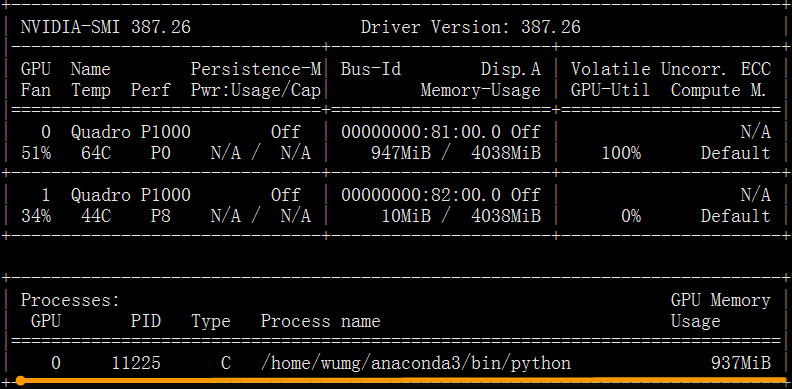Click the 100% GPU-Util value for GPU 0

pyautogui.click(x=621, y=153)
